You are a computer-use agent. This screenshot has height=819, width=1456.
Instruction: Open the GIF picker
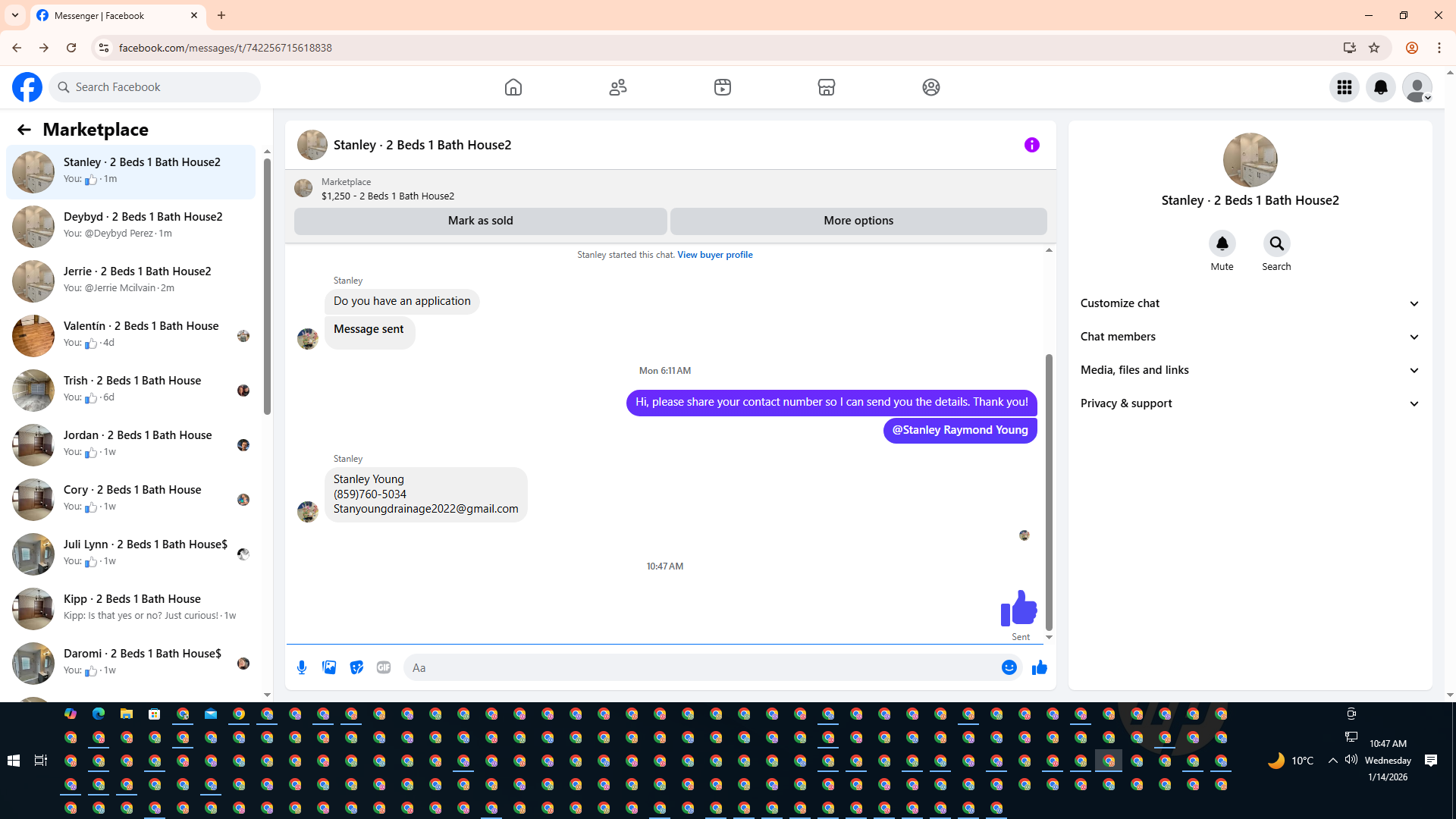click(384, 667)
